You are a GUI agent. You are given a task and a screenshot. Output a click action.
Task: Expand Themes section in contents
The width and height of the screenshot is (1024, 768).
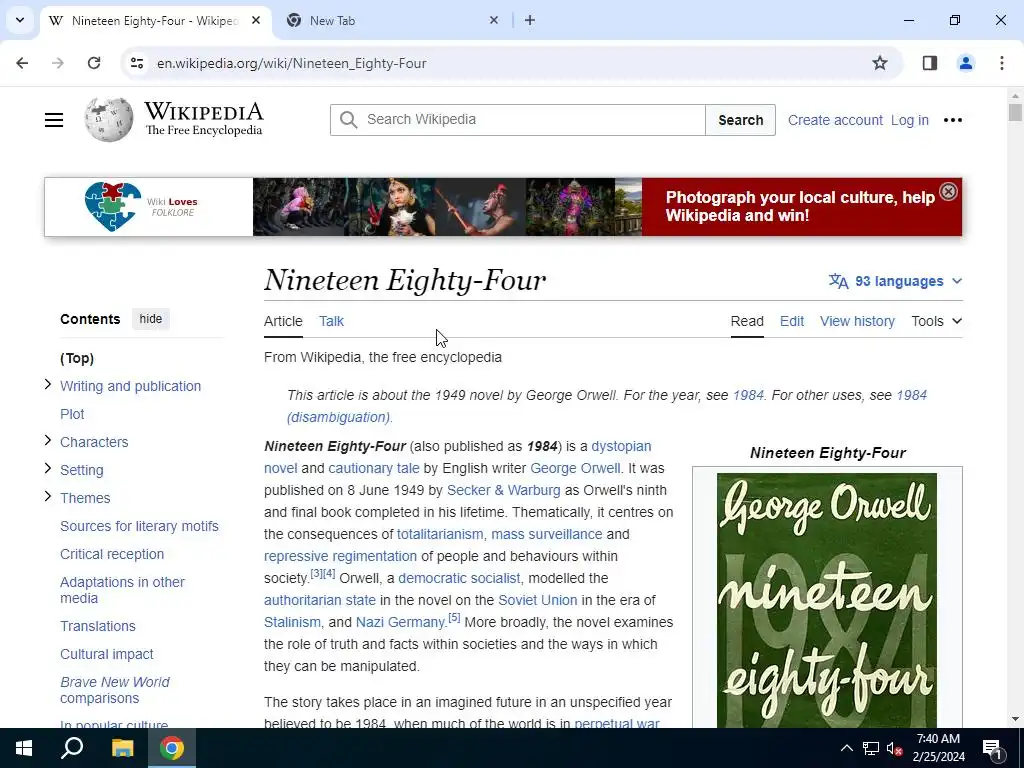pos(48,496)
